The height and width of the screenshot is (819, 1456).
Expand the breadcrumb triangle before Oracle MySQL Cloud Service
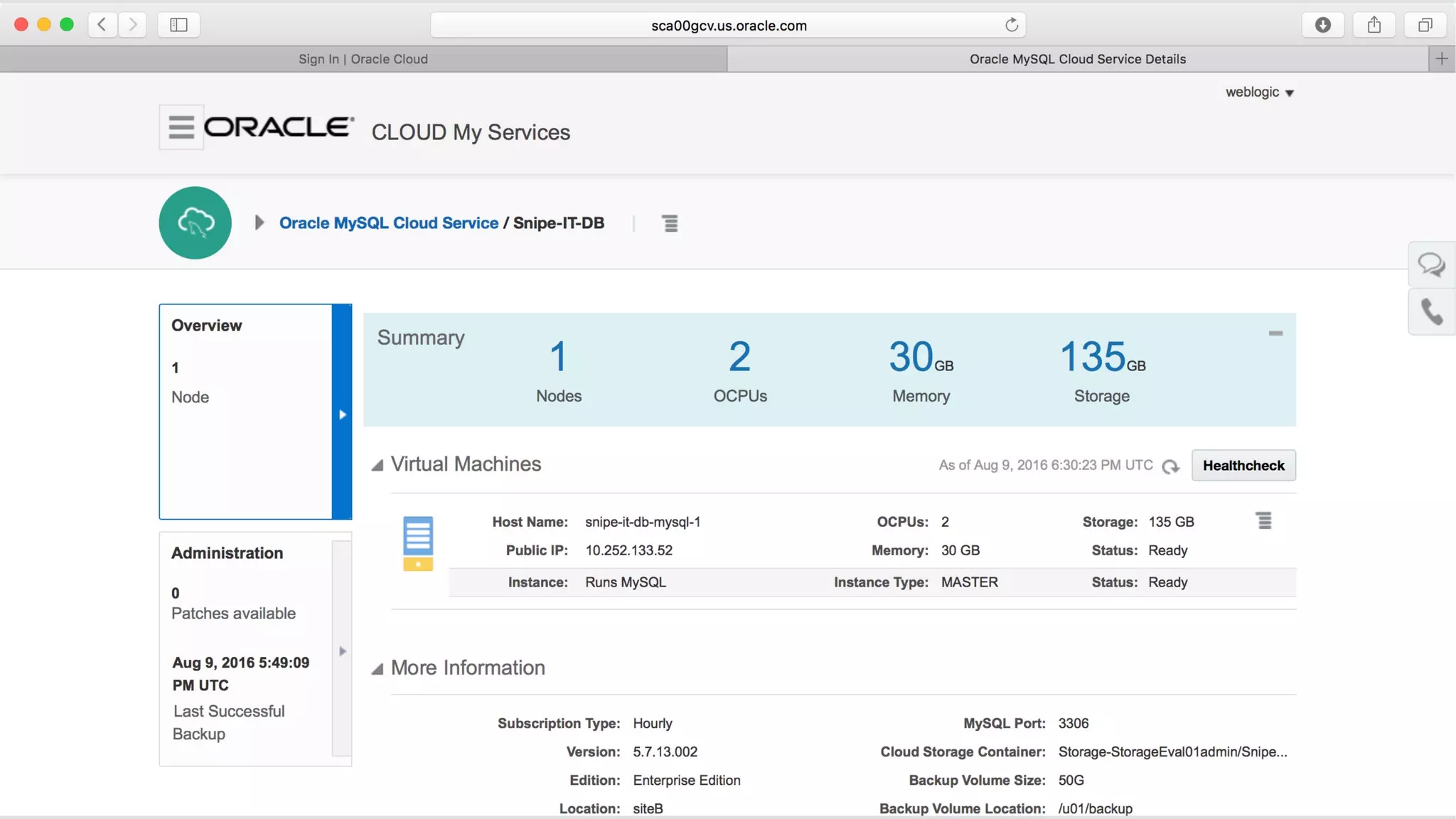pyautogui.click(x=259, y=223)
